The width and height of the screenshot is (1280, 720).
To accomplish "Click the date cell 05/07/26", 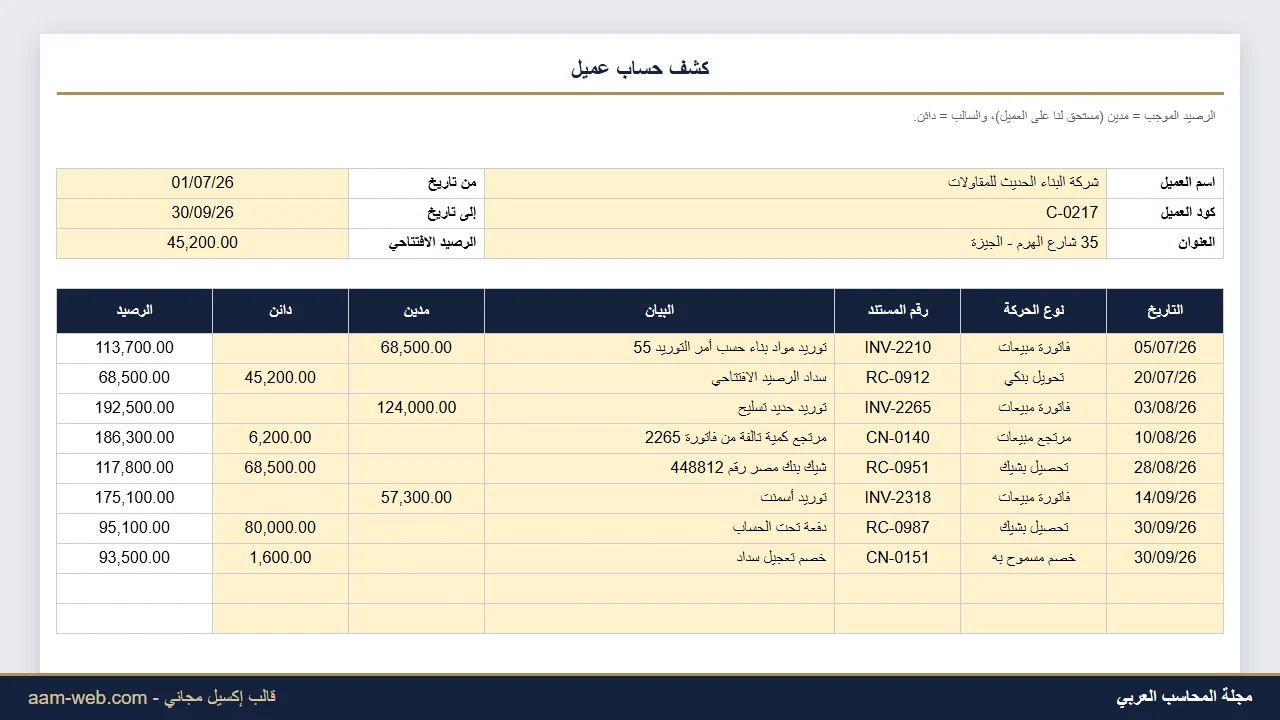I will click(x=1165, y=348).
